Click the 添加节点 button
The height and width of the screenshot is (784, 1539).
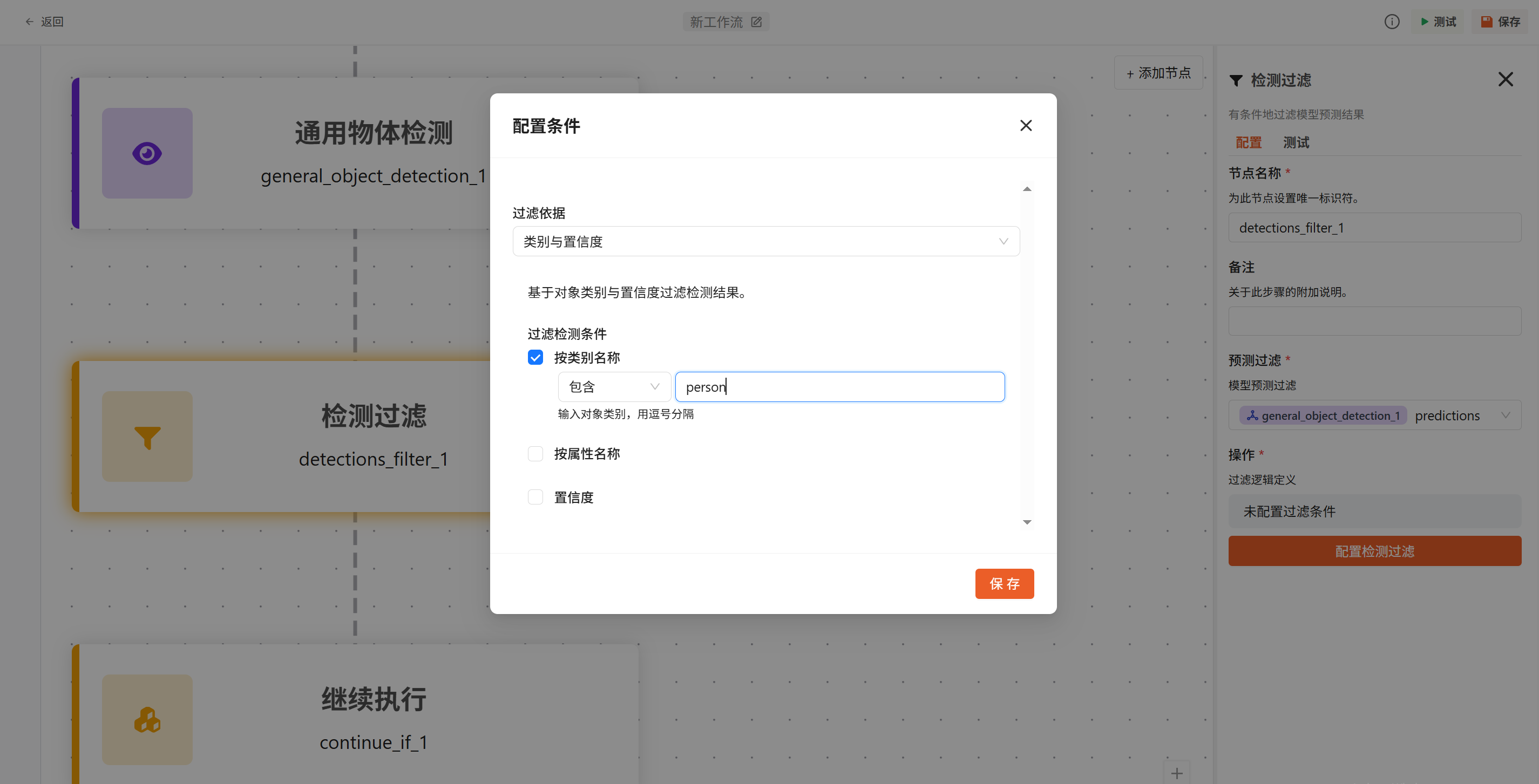coord(1158,73)
